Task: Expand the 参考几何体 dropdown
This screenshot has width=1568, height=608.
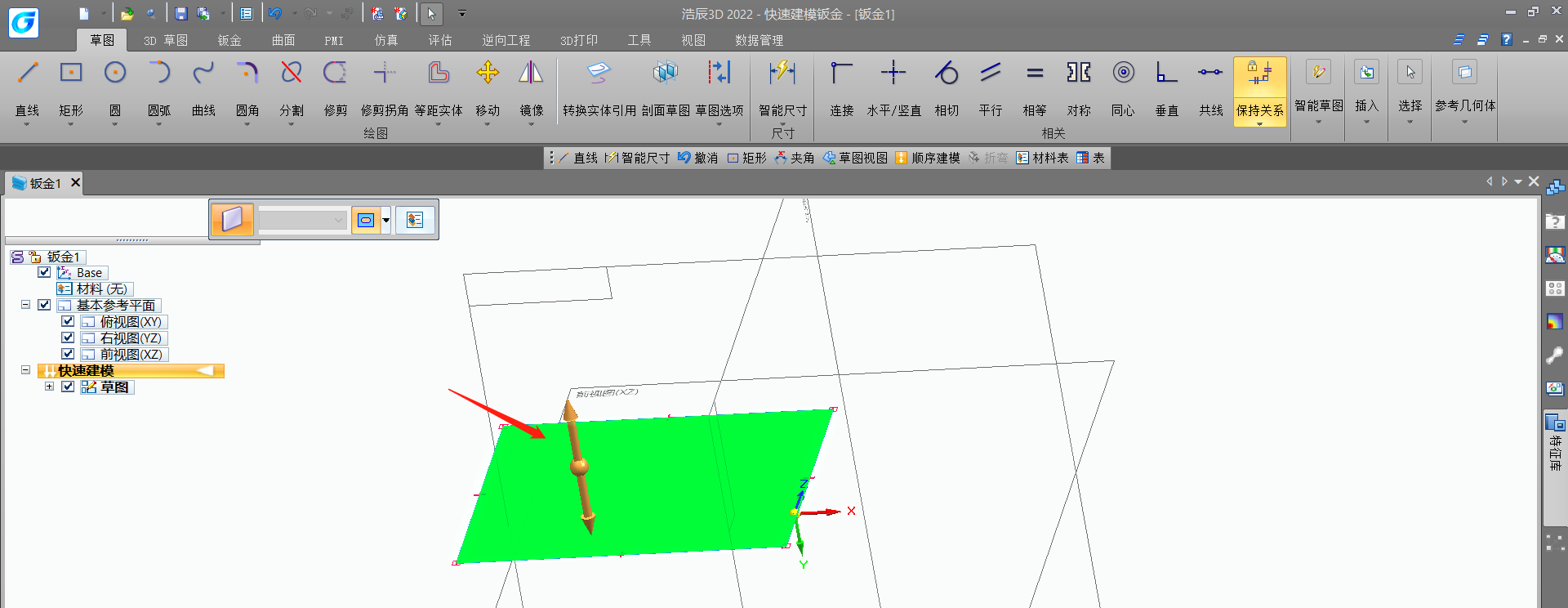Action: click(x=1465, y=123)
